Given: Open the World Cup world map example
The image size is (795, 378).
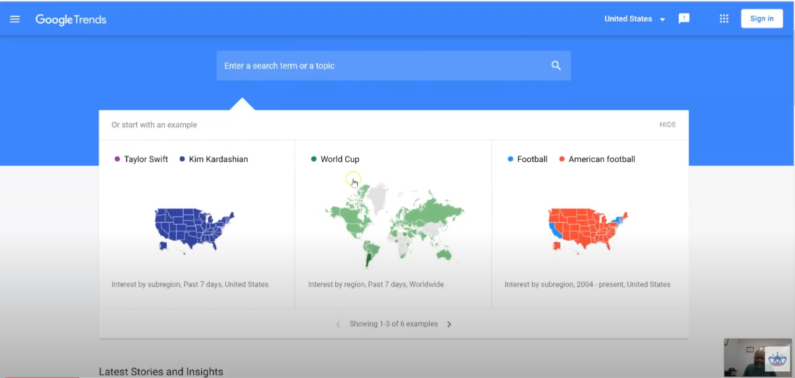Looking at the screenshot, I should coord(393,224).
